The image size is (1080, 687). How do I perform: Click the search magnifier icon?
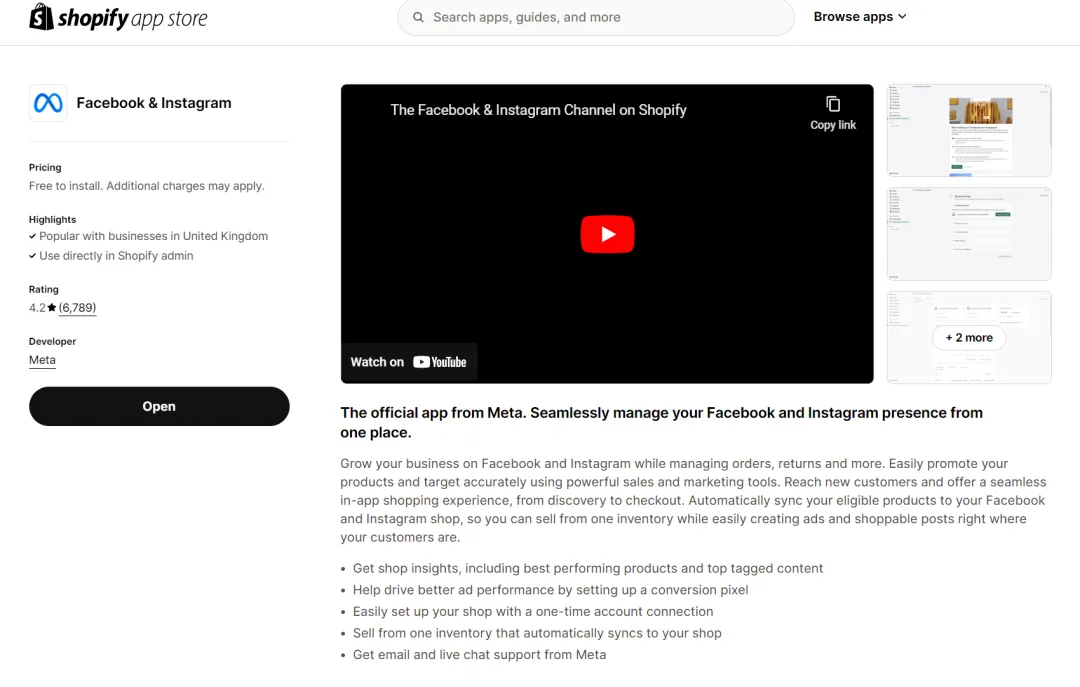[418, 17]
